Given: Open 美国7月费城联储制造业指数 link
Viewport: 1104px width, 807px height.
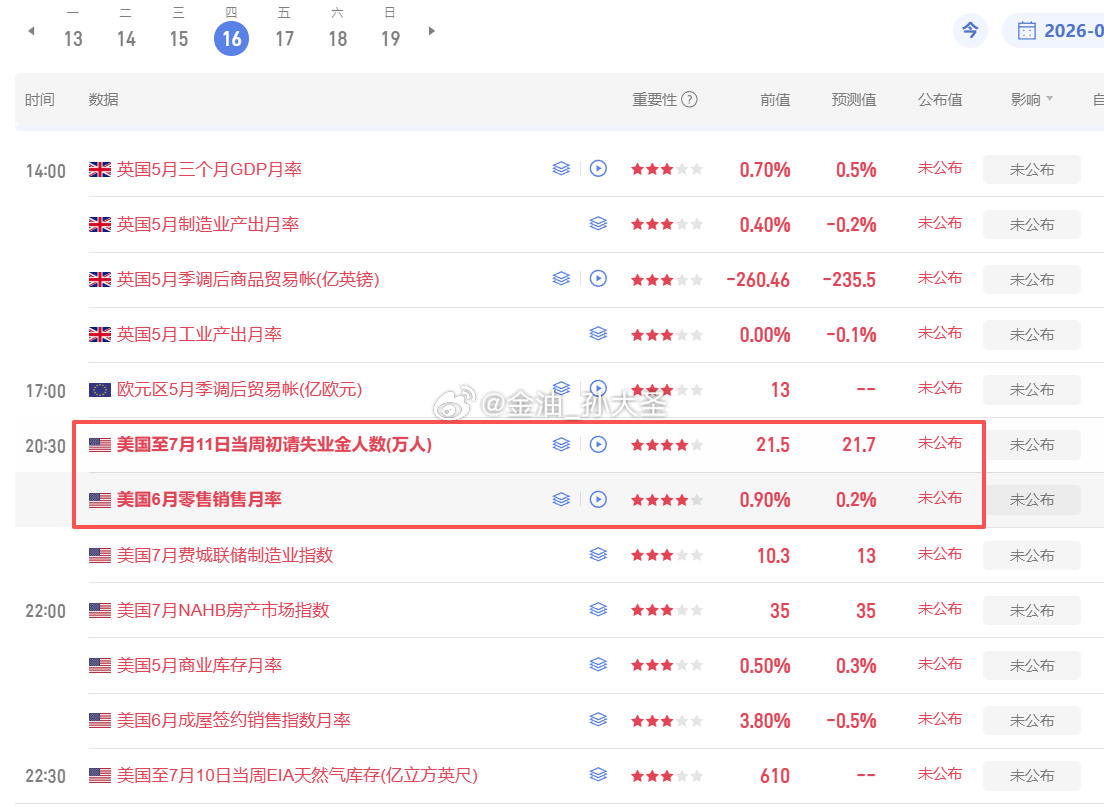Looking at the screenshot, I should [225, 555].
